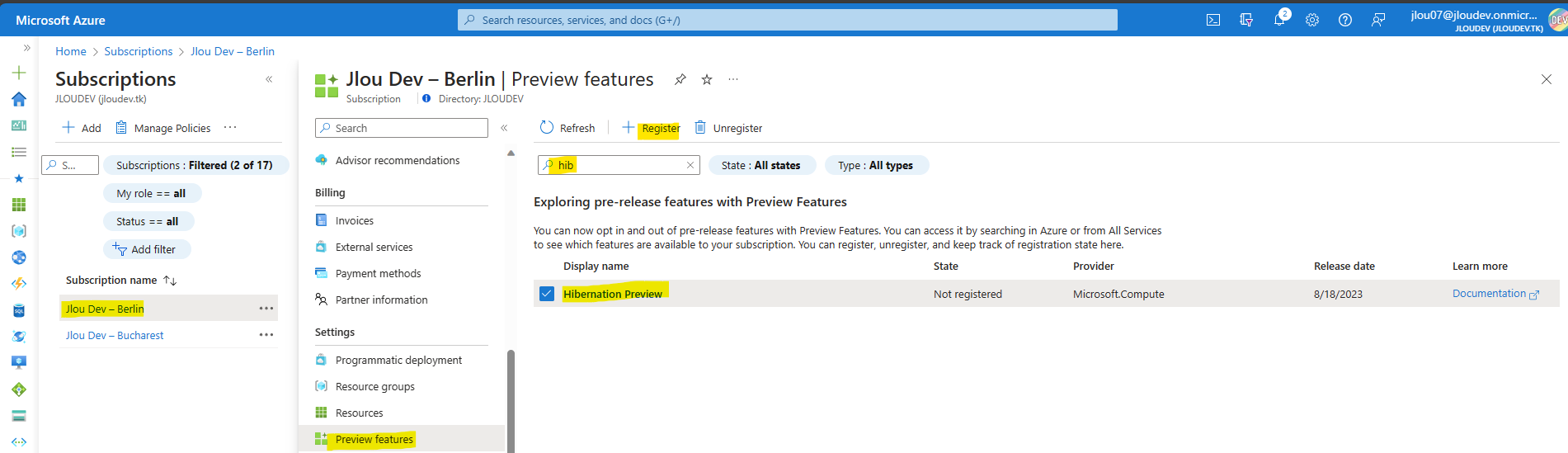Open All resources grid icon in sidebar
Screen dimensions: 1568x453
click(x=19, y=205)
